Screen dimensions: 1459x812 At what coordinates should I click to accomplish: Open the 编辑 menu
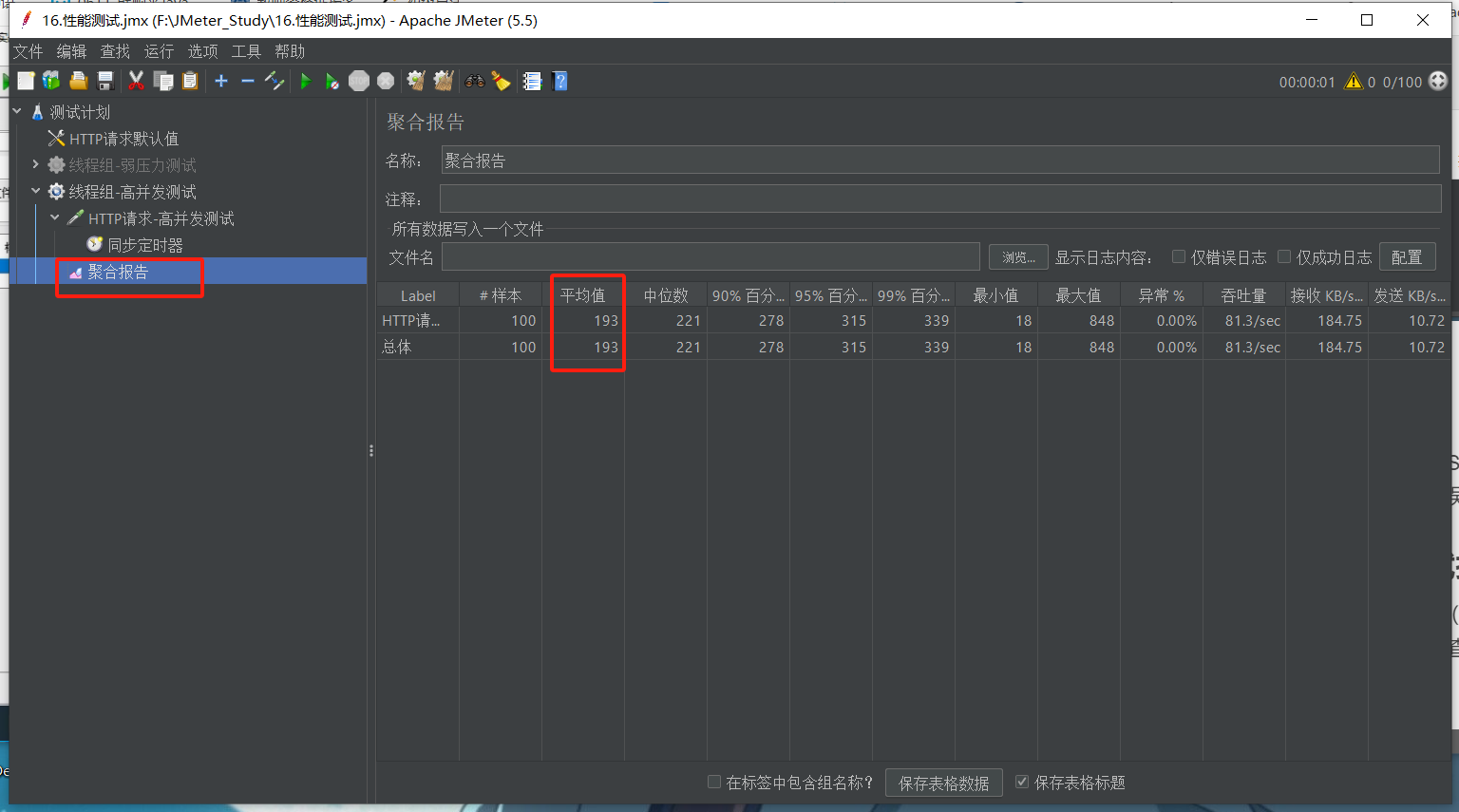click(71, 51)
